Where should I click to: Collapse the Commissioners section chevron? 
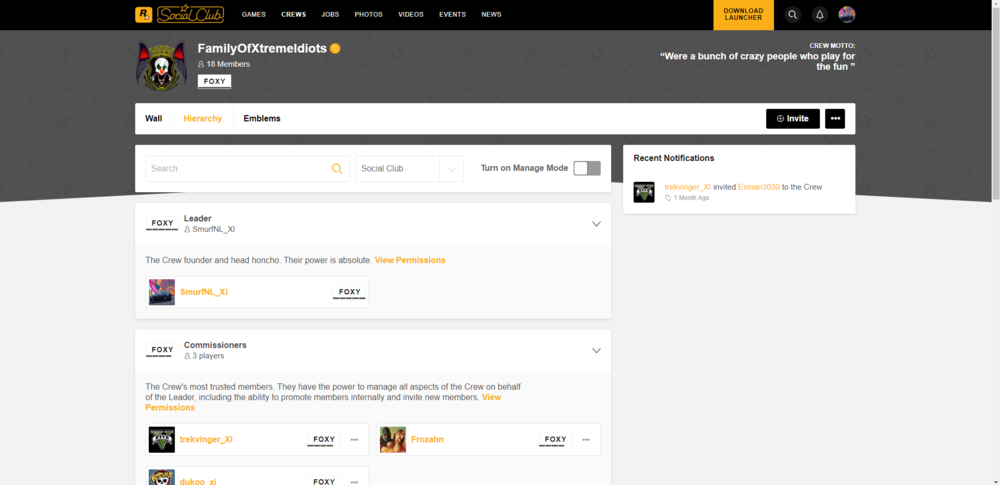tap(596, 351)
